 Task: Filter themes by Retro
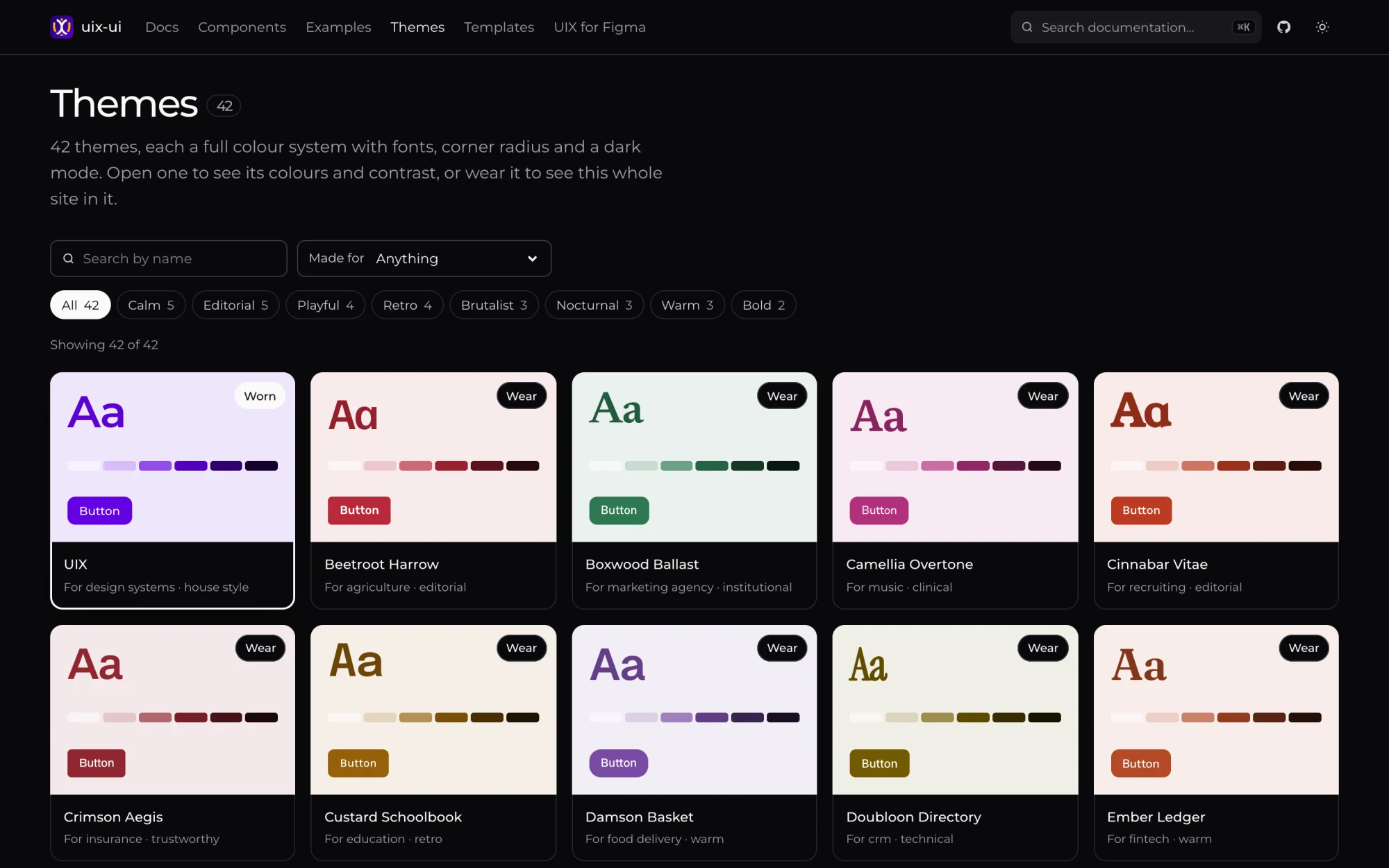tap(407, 305)
